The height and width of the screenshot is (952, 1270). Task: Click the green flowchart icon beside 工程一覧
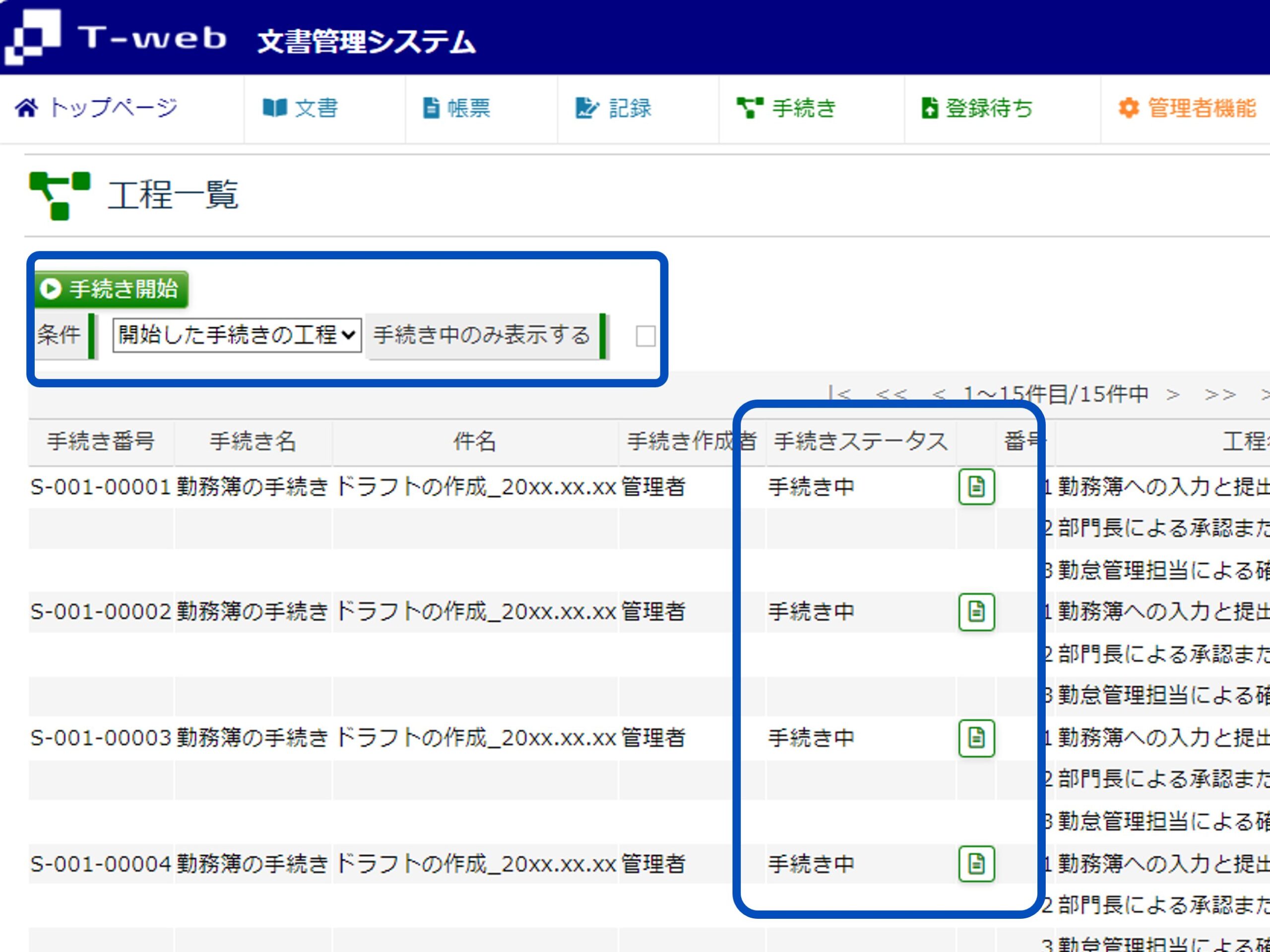(x=60, y=196)
